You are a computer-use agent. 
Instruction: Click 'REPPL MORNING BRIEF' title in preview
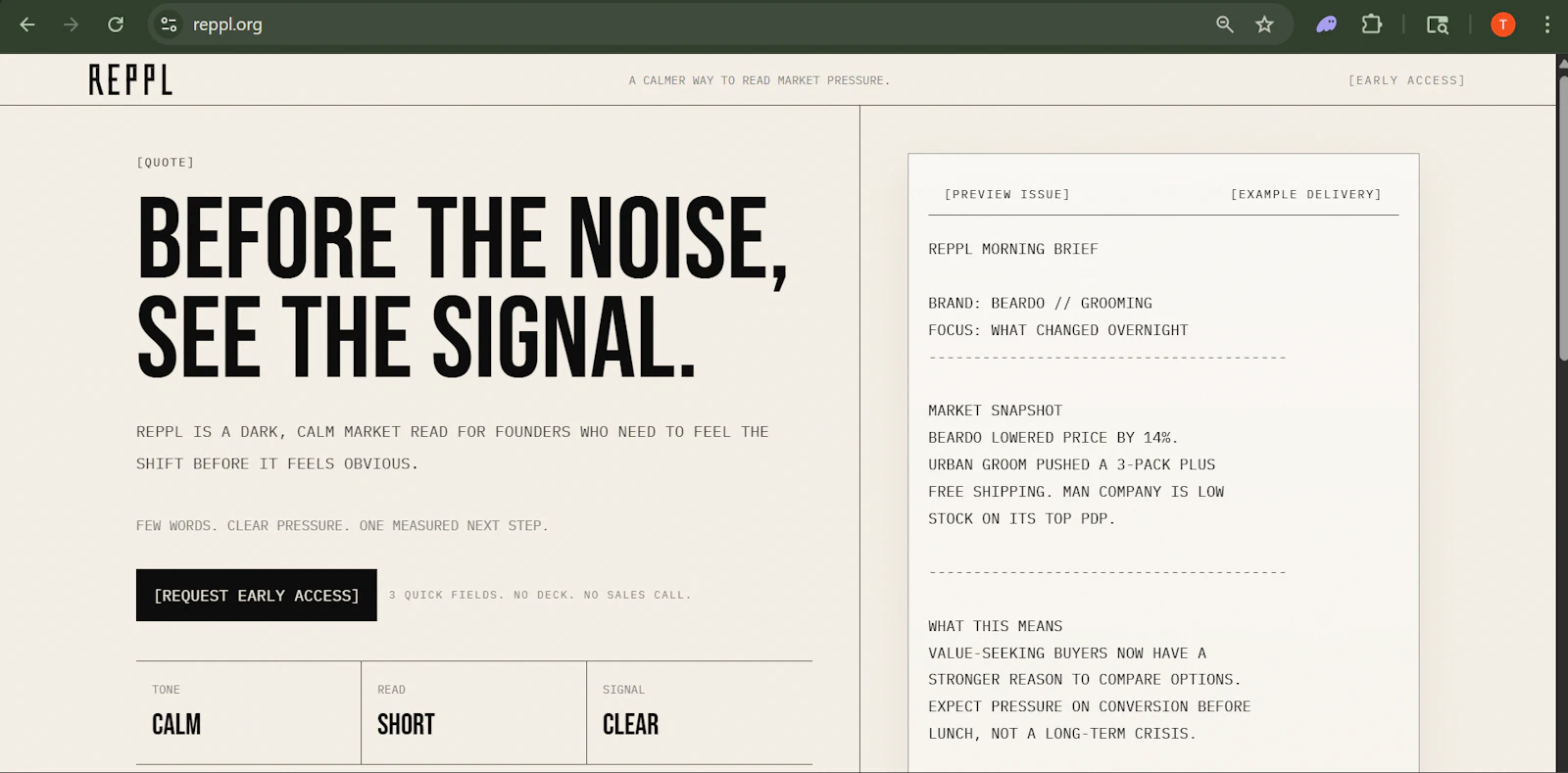tap(1013, 249)
